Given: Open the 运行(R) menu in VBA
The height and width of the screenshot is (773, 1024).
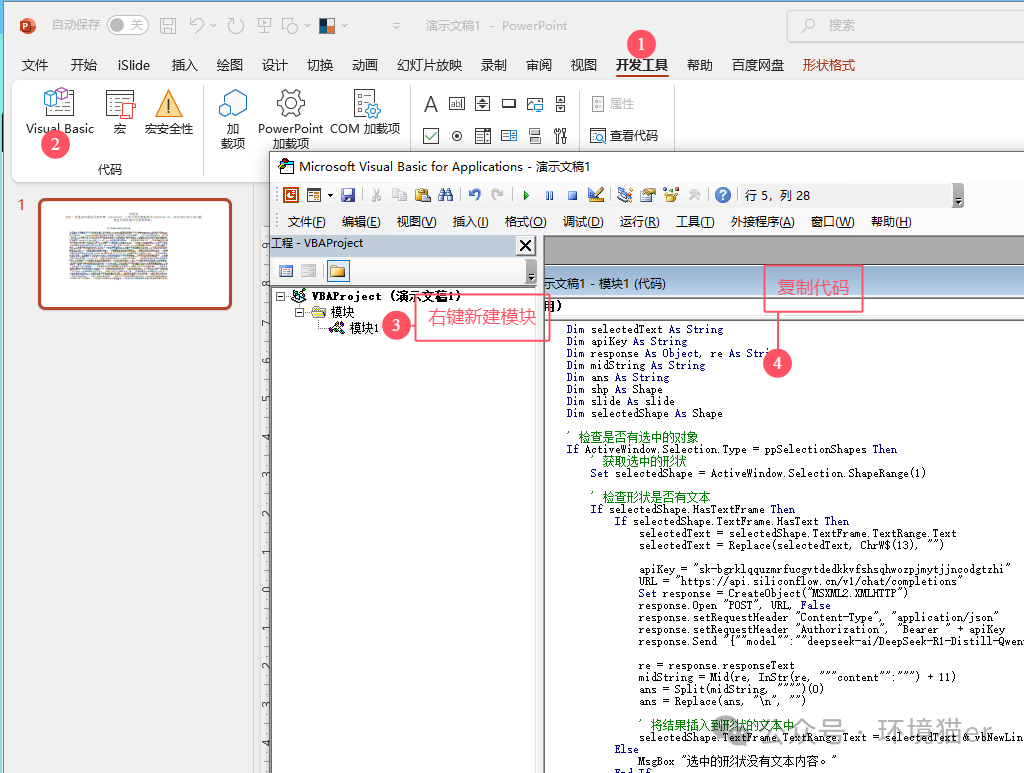Looking at the screenshot, I should point(639,222).
